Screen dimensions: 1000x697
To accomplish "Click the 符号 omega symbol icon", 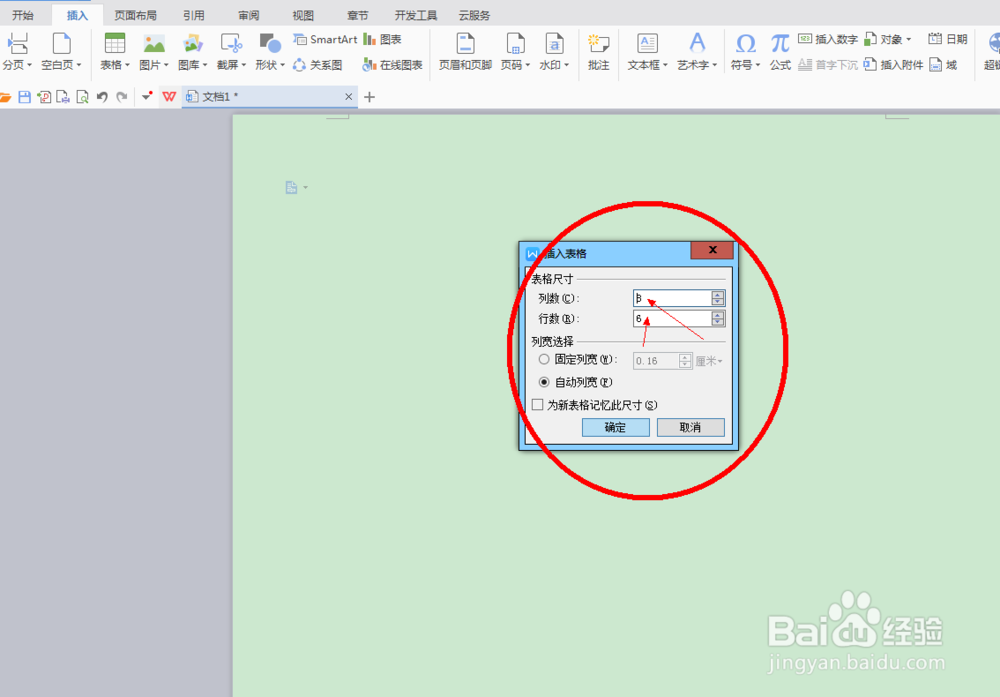I will (x=746, y=43).
